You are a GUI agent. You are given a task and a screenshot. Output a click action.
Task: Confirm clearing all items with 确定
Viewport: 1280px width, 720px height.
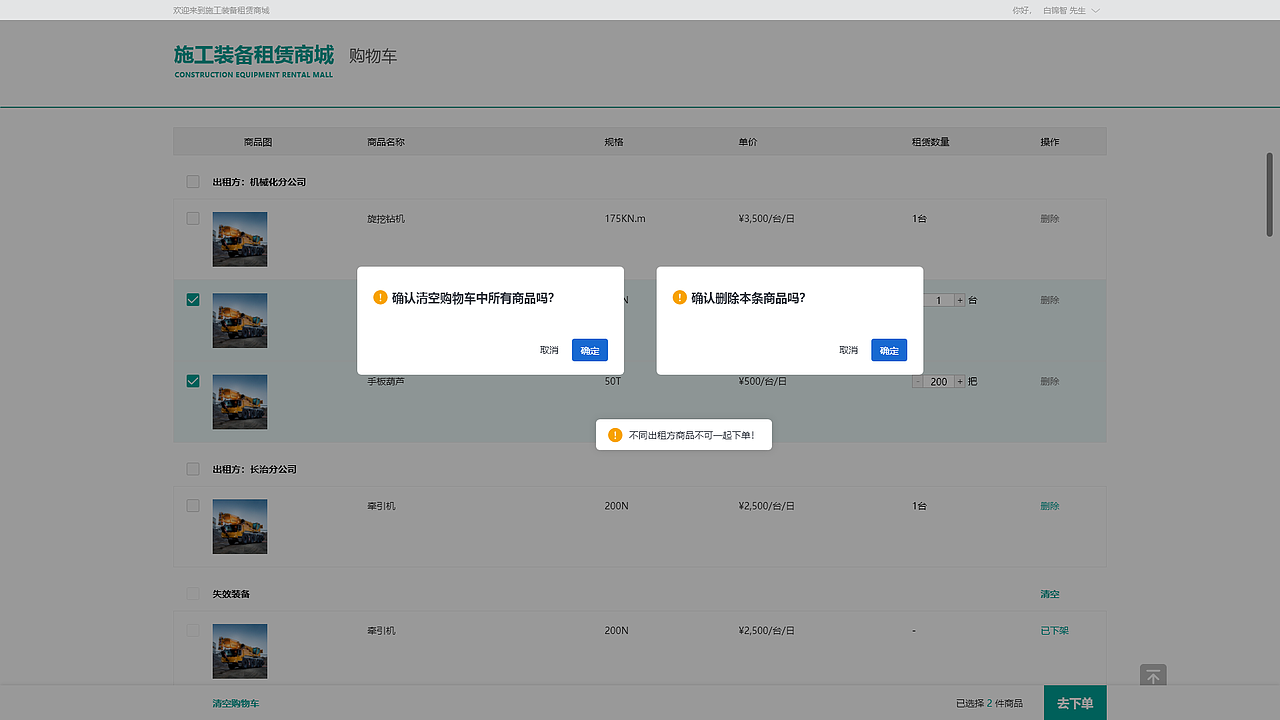click(590, 350)
